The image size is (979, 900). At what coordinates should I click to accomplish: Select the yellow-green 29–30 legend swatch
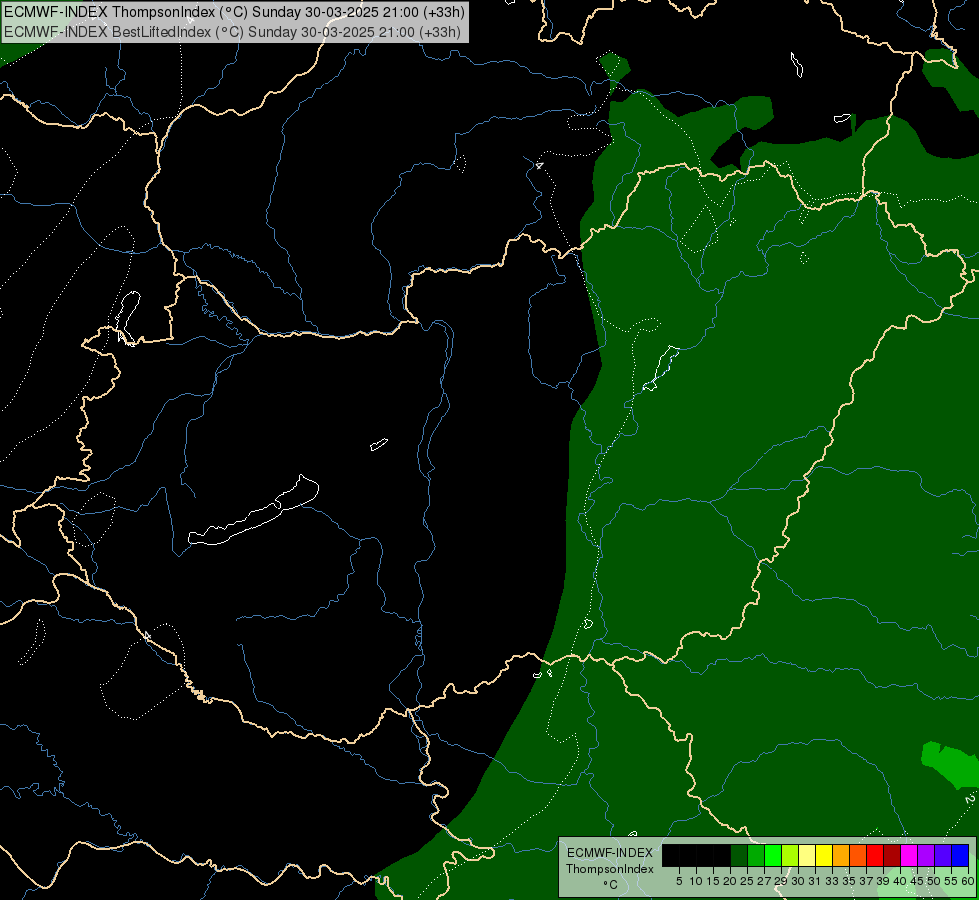[790, 855]
